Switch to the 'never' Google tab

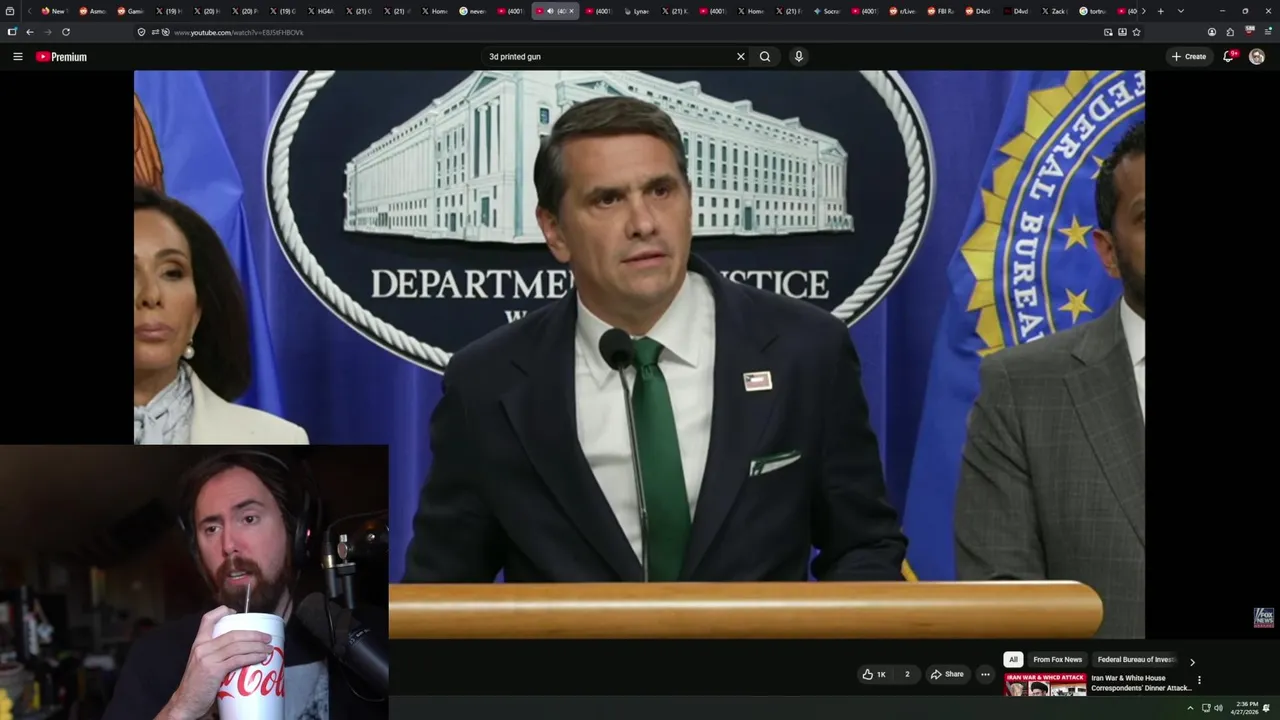click(x=473, y=11)
